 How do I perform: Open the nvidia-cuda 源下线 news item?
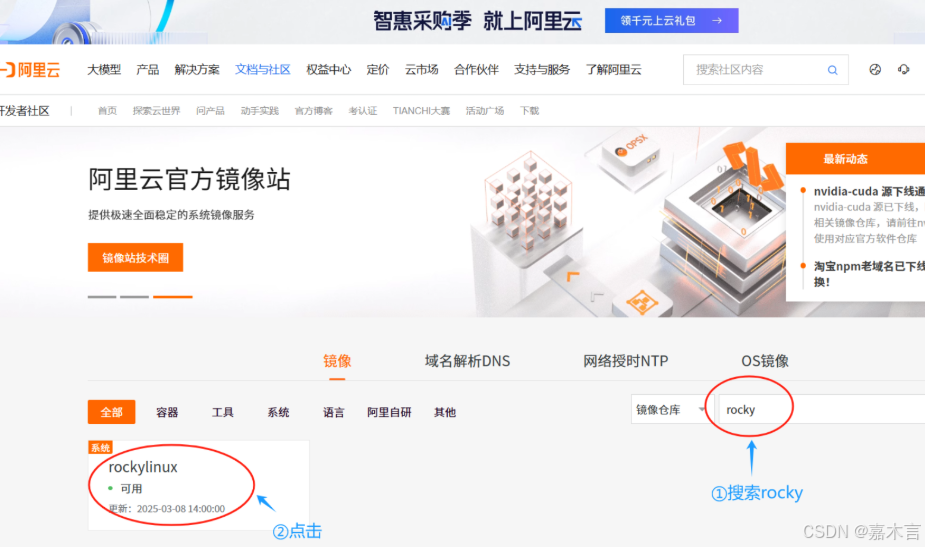click(869, 191)
